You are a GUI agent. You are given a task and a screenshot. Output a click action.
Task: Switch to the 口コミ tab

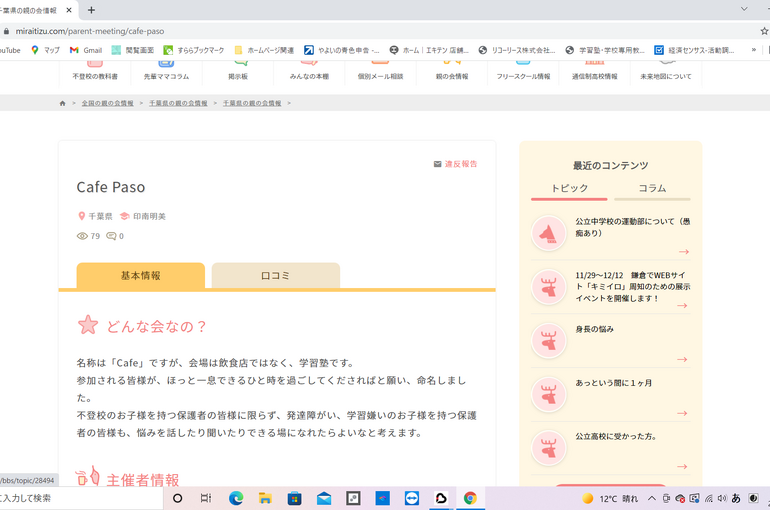click(275, 276)
